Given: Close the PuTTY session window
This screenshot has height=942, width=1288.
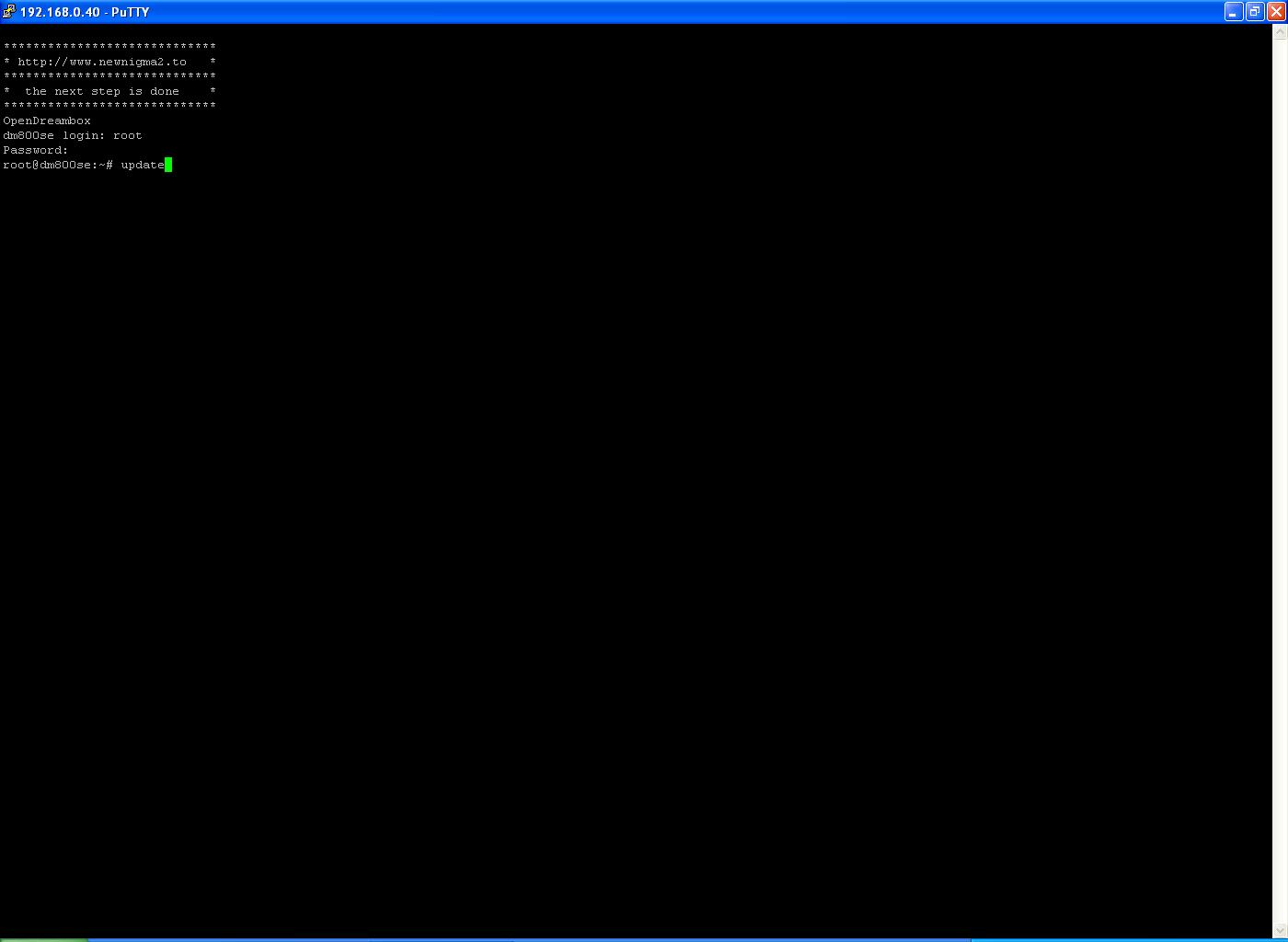Looking at the screenshot, I should coord(1276,12).
